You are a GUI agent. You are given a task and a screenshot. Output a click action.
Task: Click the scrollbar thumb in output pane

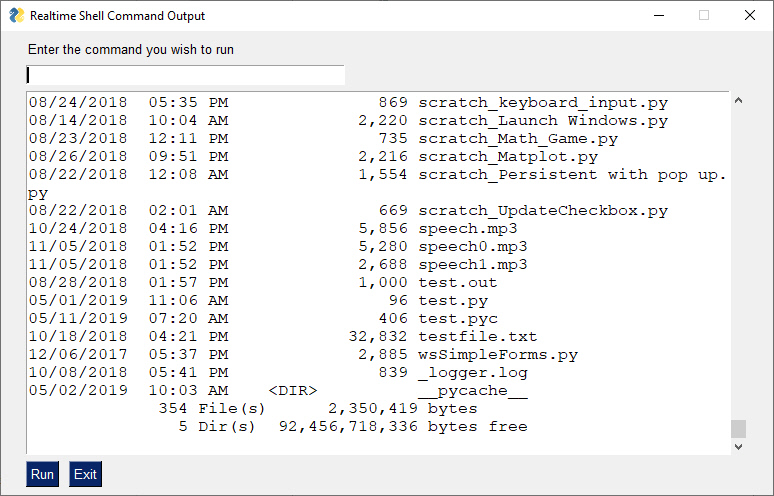click(738, 428)
